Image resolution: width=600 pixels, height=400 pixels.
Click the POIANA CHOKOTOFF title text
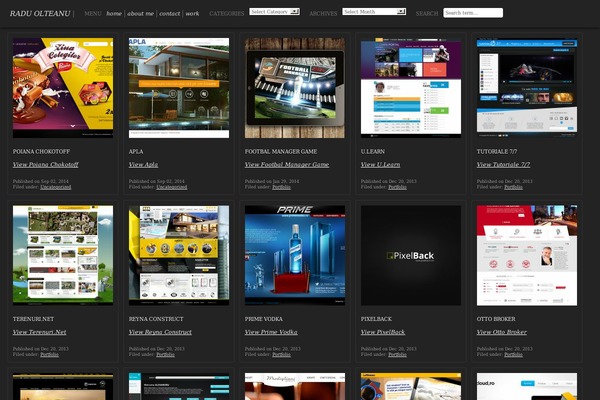point(41,152)
